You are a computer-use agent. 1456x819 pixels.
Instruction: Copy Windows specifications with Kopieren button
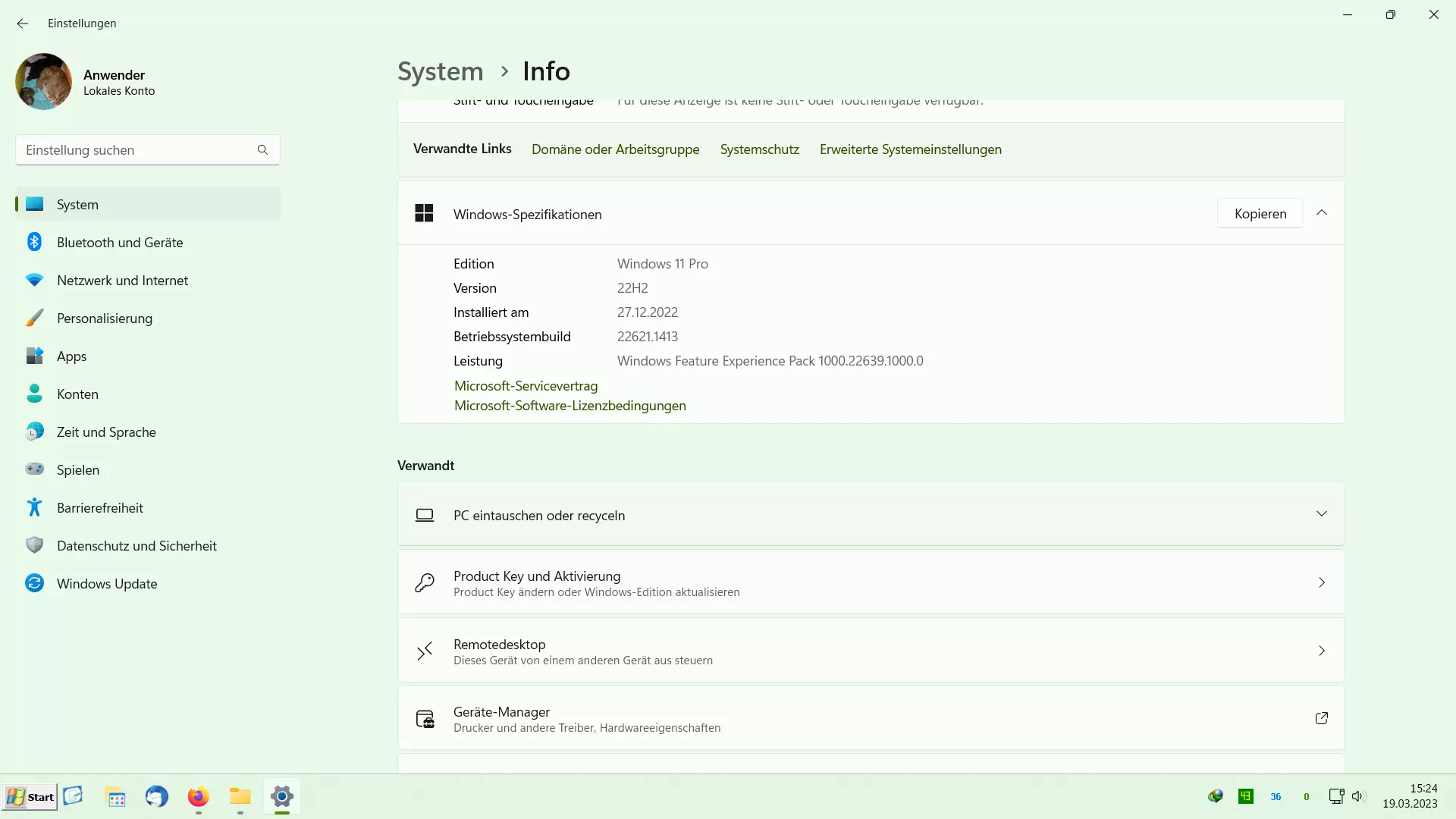[x=1260, y=214]
